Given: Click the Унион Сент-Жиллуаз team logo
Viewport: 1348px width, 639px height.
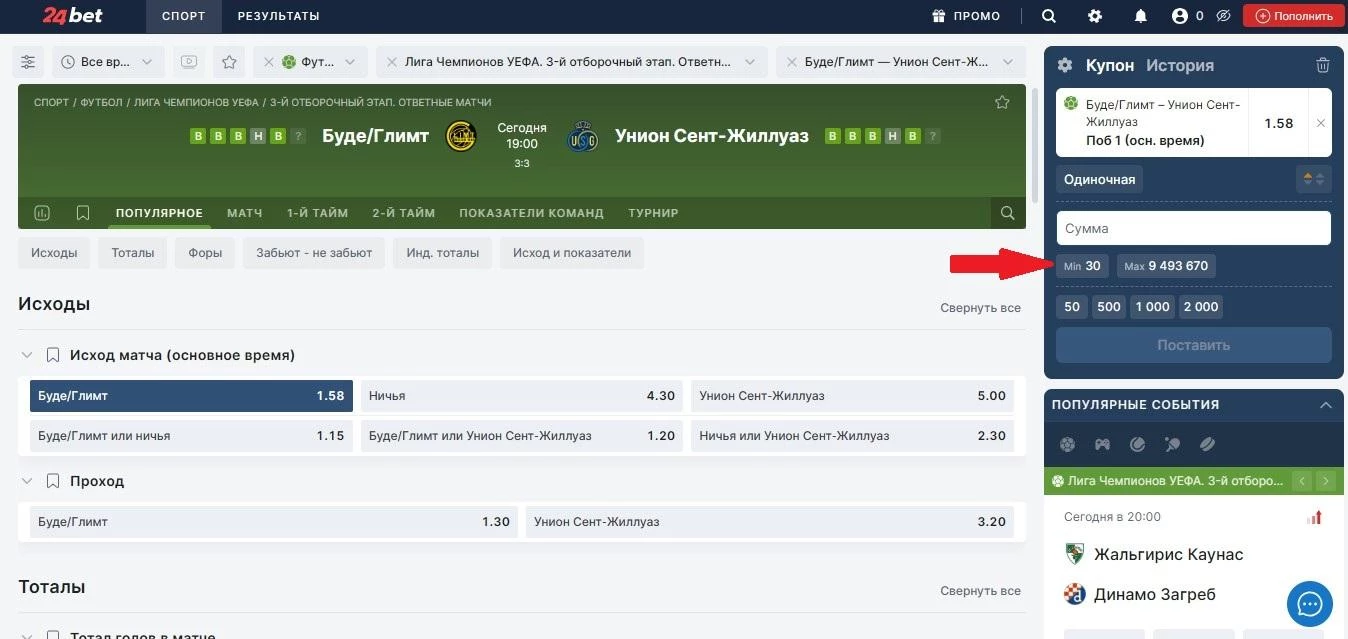Looking at the screenshot, I should (x=581, y=136).
